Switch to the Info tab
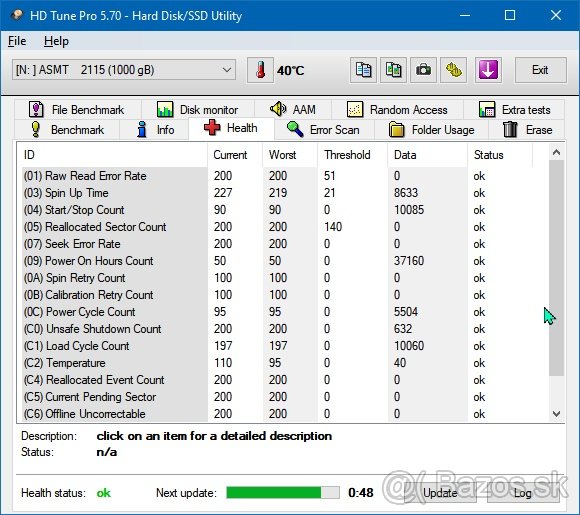This screenshot has width=580, height=515. pos(155,130)
